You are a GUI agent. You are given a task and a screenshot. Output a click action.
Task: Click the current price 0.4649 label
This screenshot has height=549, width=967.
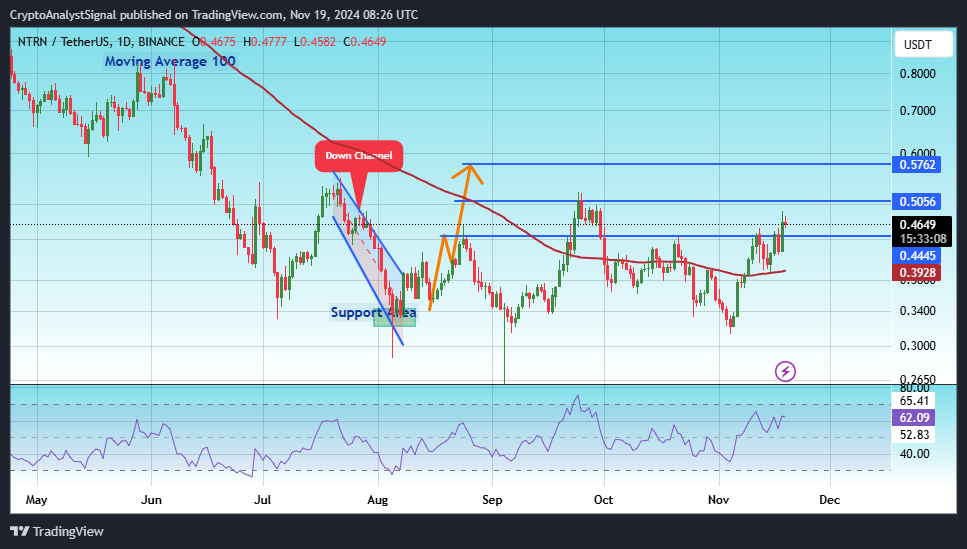pos(918,225)
